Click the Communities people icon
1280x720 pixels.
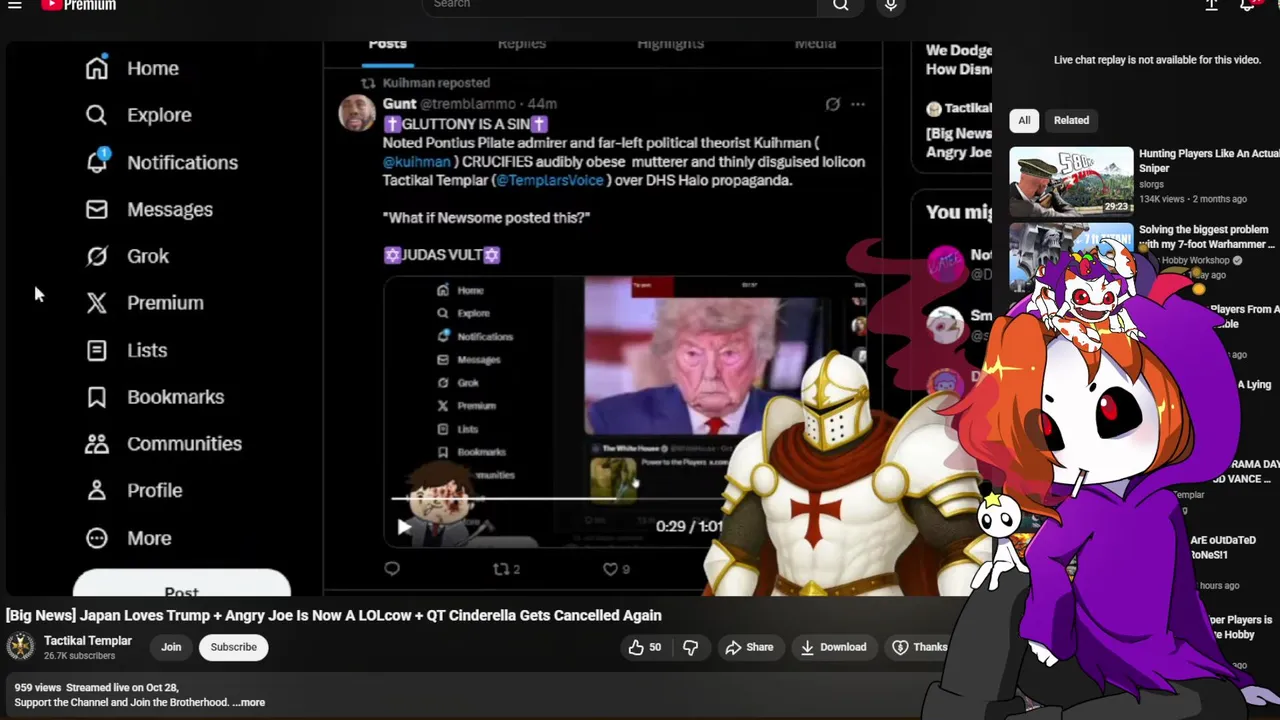coord(97,444)
